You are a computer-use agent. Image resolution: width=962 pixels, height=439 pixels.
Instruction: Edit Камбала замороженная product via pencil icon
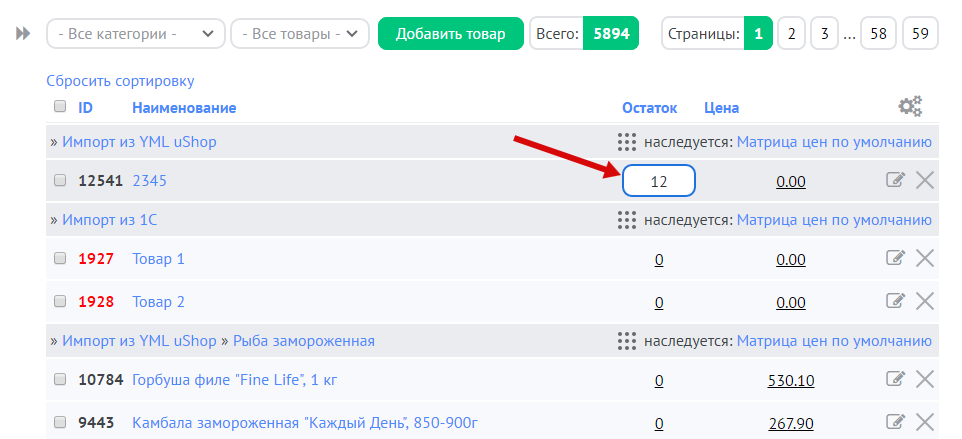[x=895, y=421]
